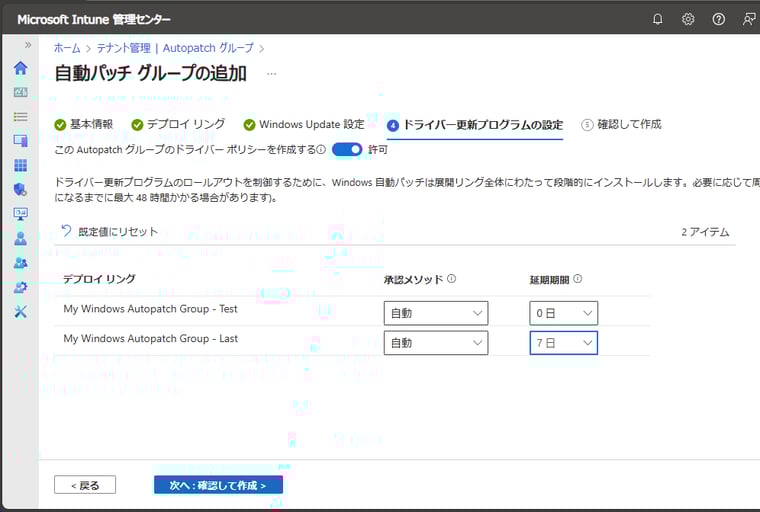Open the notifications bell icon
Viewport: 760px width, 512px height.
(x=657, y=19)
